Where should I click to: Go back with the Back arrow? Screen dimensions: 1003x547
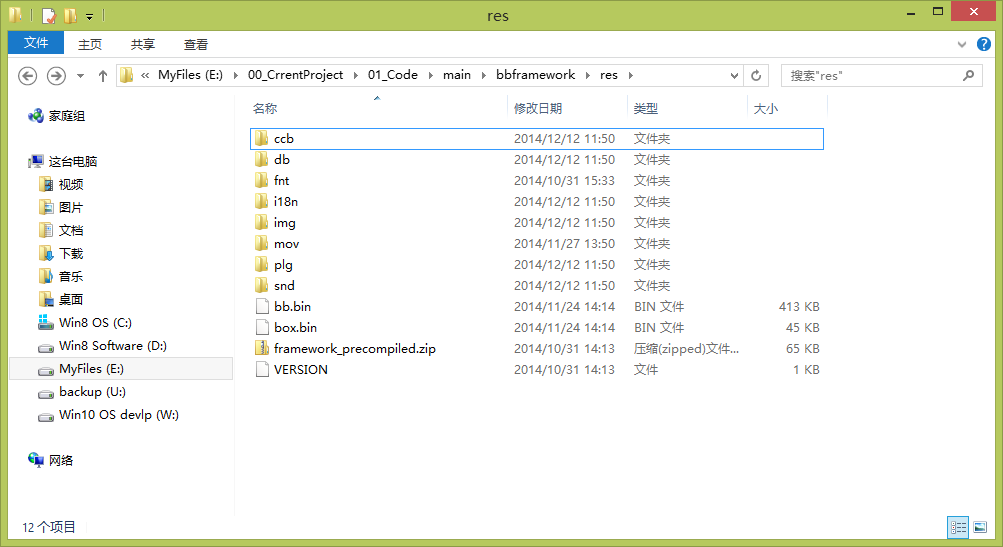(x=27, y=75)
